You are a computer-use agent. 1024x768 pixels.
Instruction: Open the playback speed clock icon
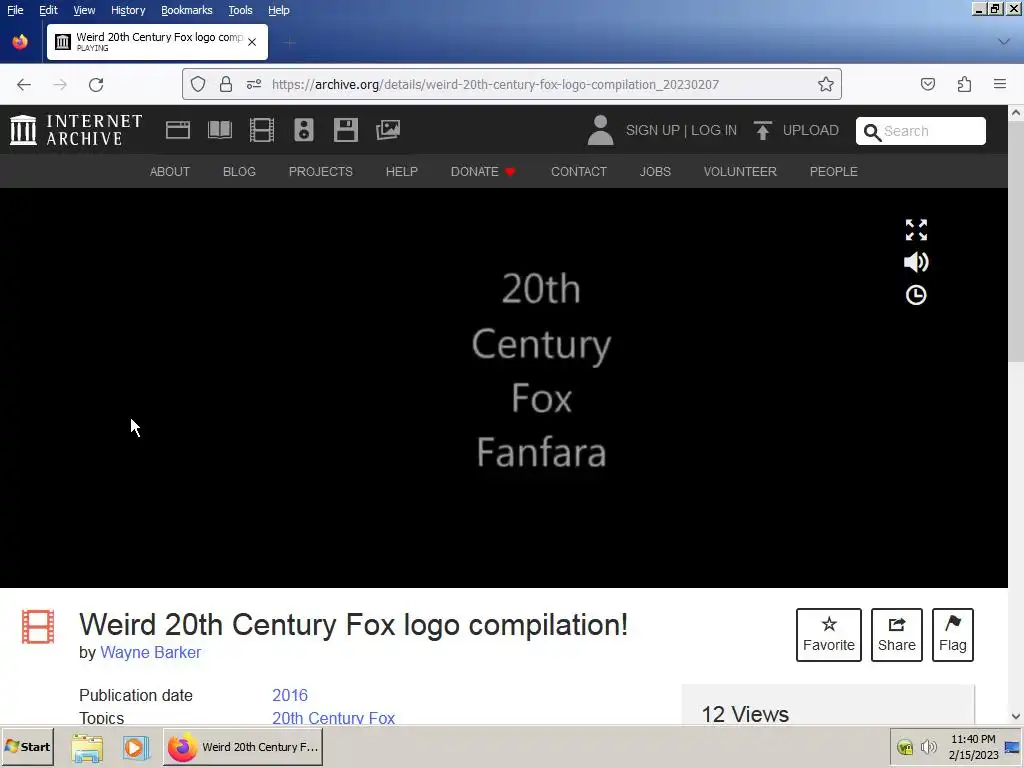pos(916,295)
